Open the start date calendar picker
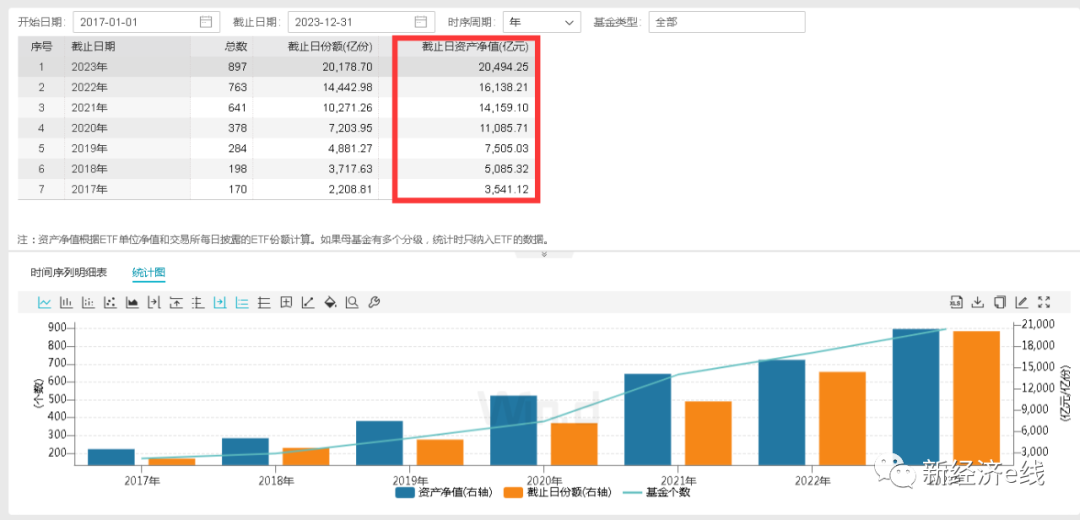Viewport: 1080px width, 520px height. point(206,22)
